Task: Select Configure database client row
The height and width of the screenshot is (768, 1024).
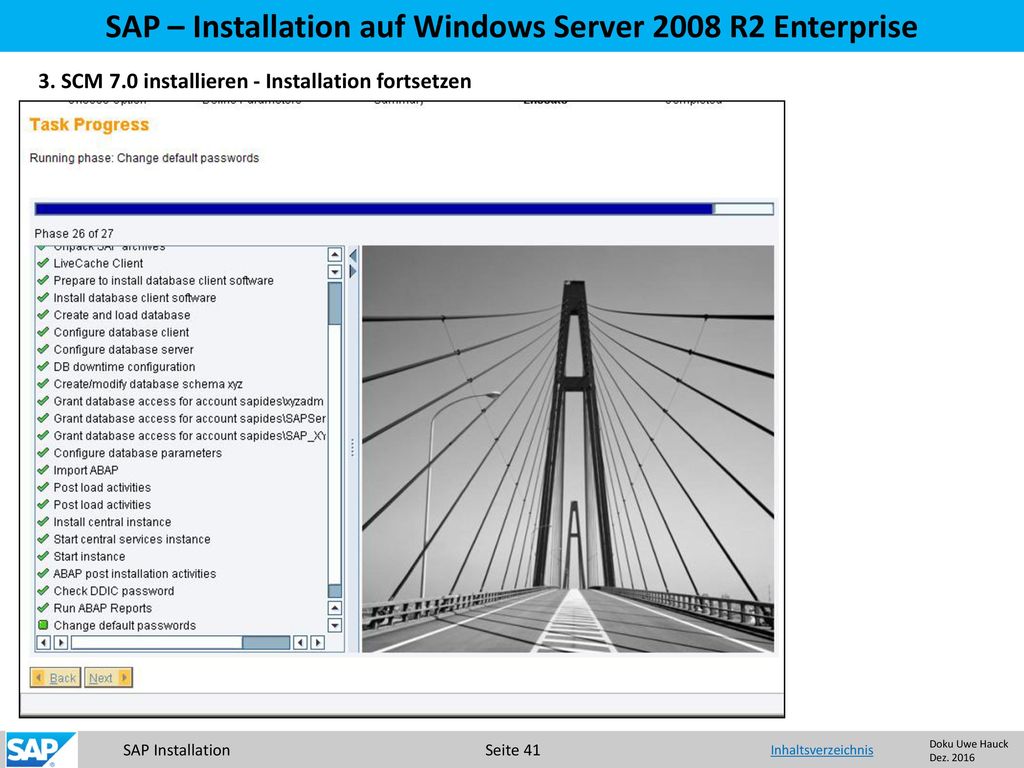Action: (121, 332)
